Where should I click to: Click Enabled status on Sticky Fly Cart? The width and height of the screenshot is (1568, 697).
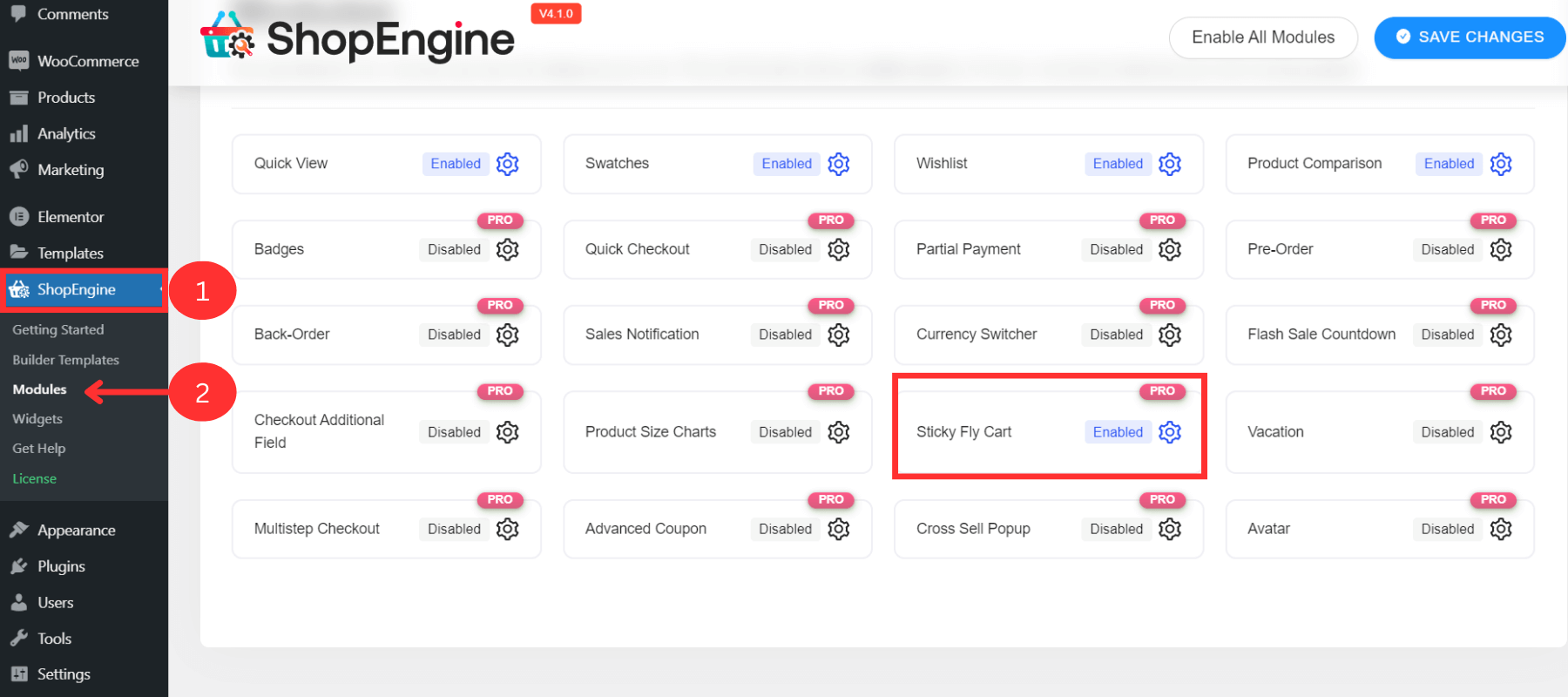coord(1118,432)
